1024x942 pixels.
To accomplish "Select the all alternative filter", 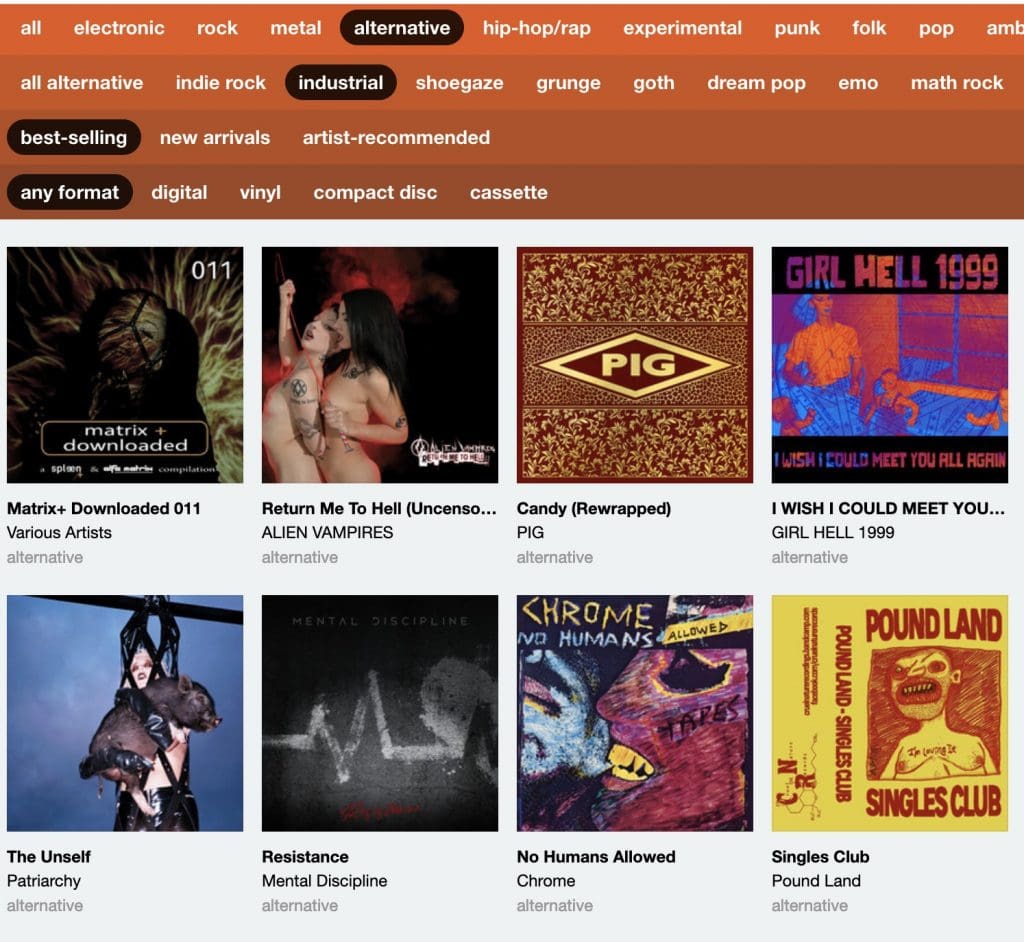I will click(x=82, y=83).
